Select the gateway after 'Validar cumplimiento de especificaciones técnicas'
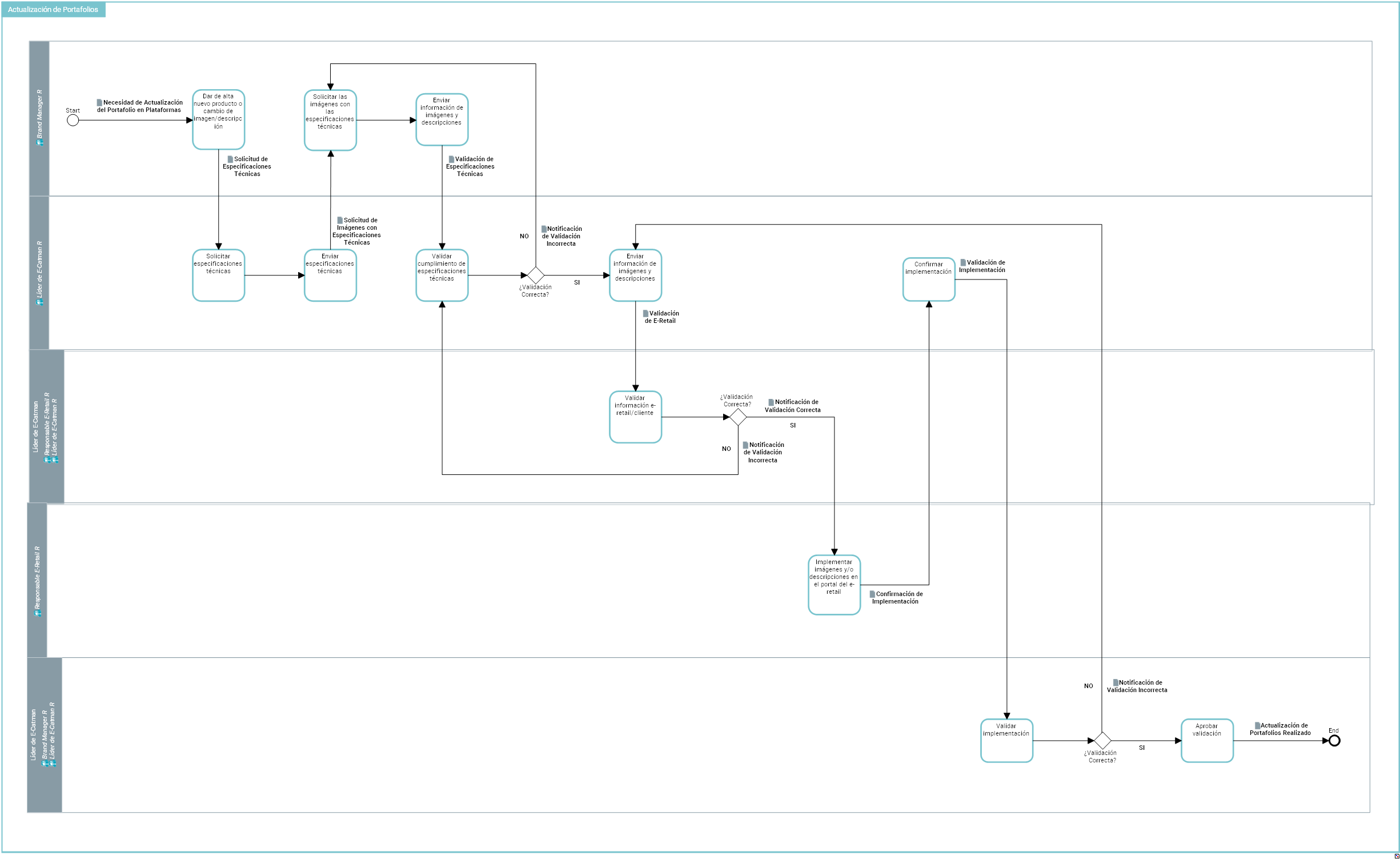This screenshot has height=859, width=1400. click(535, 275)
